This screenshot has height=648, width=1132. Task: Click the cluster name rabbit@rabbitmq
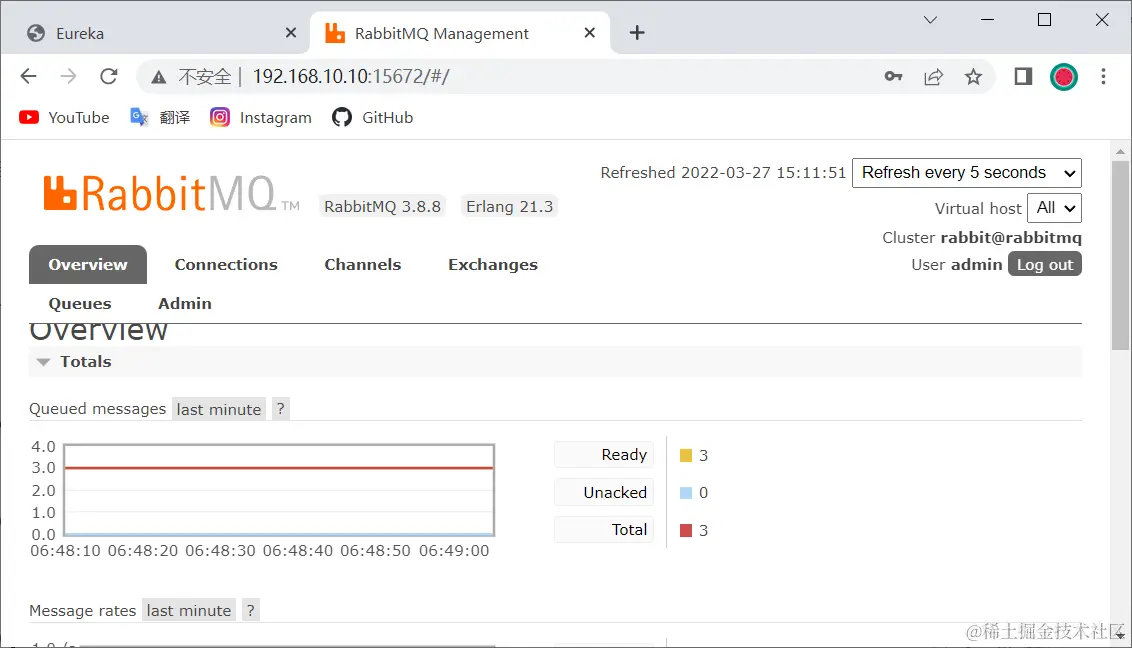click(1011, 237)
